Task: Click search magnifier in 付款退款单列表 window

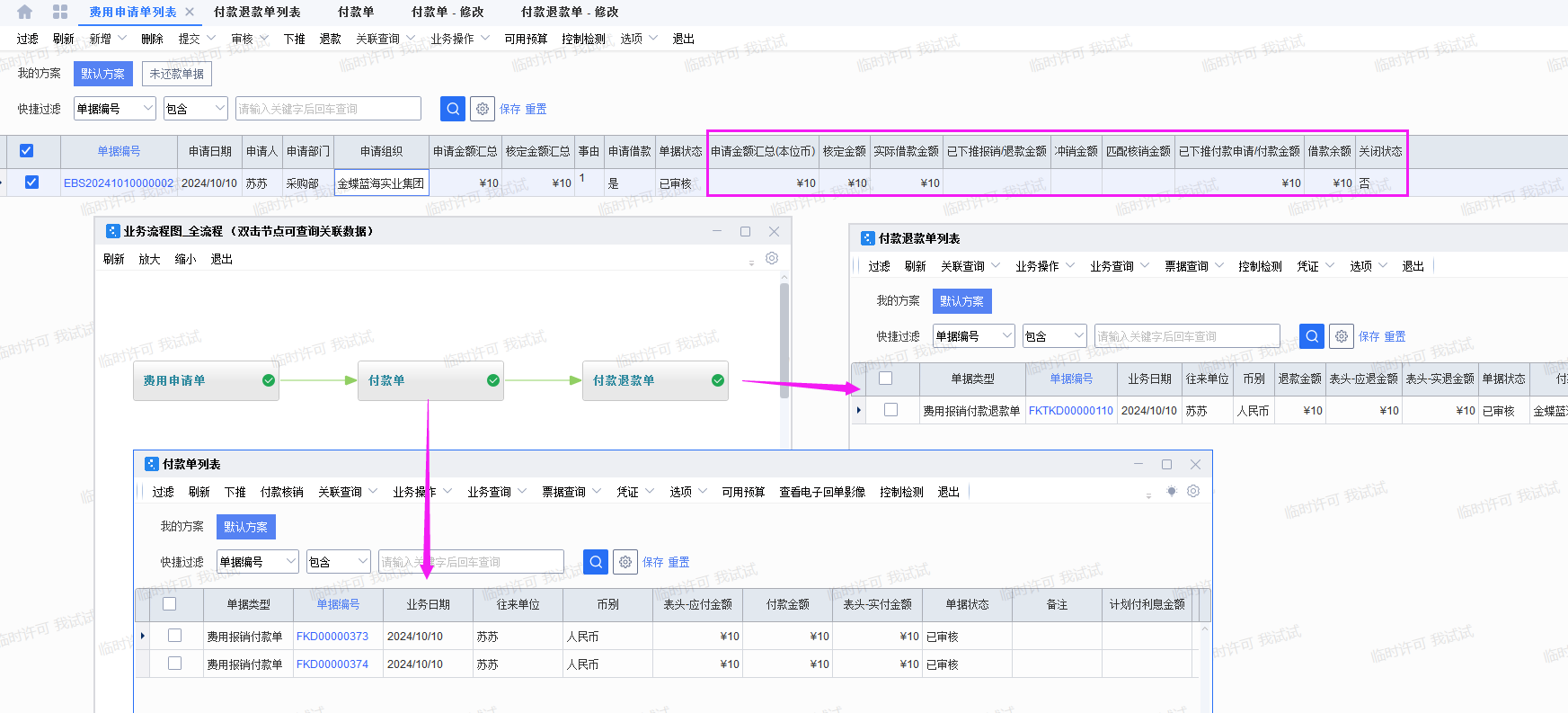Action: click(1312, 336)
